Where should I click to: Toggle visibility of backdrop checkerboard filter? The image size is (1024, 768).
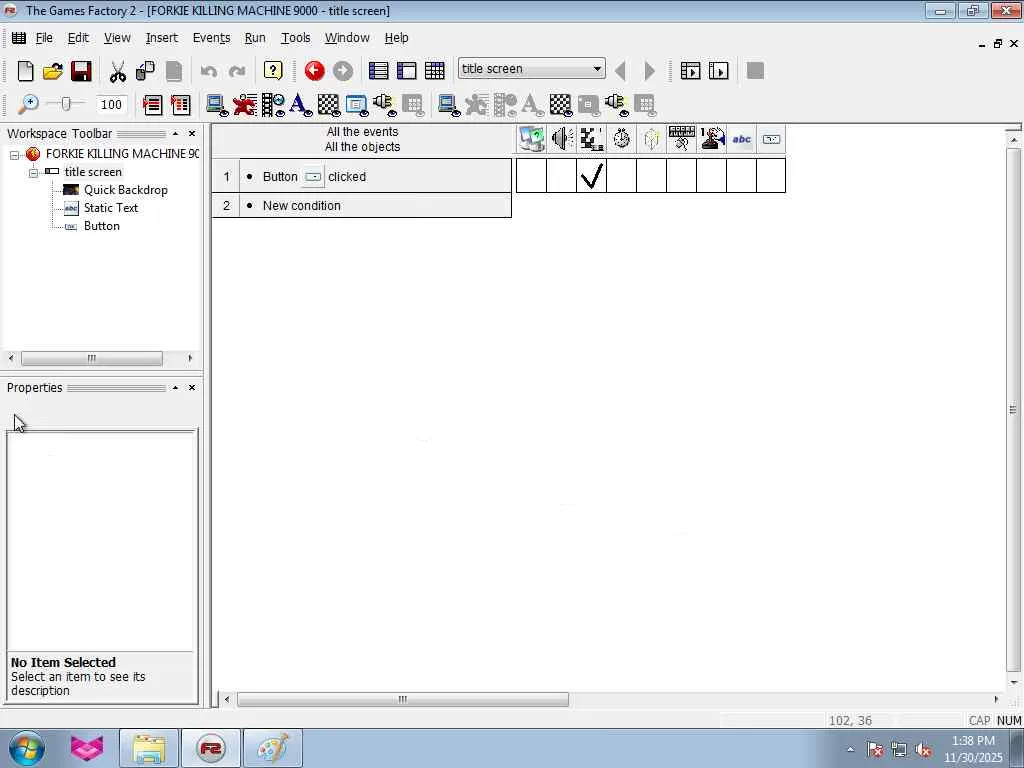[328, 105]
